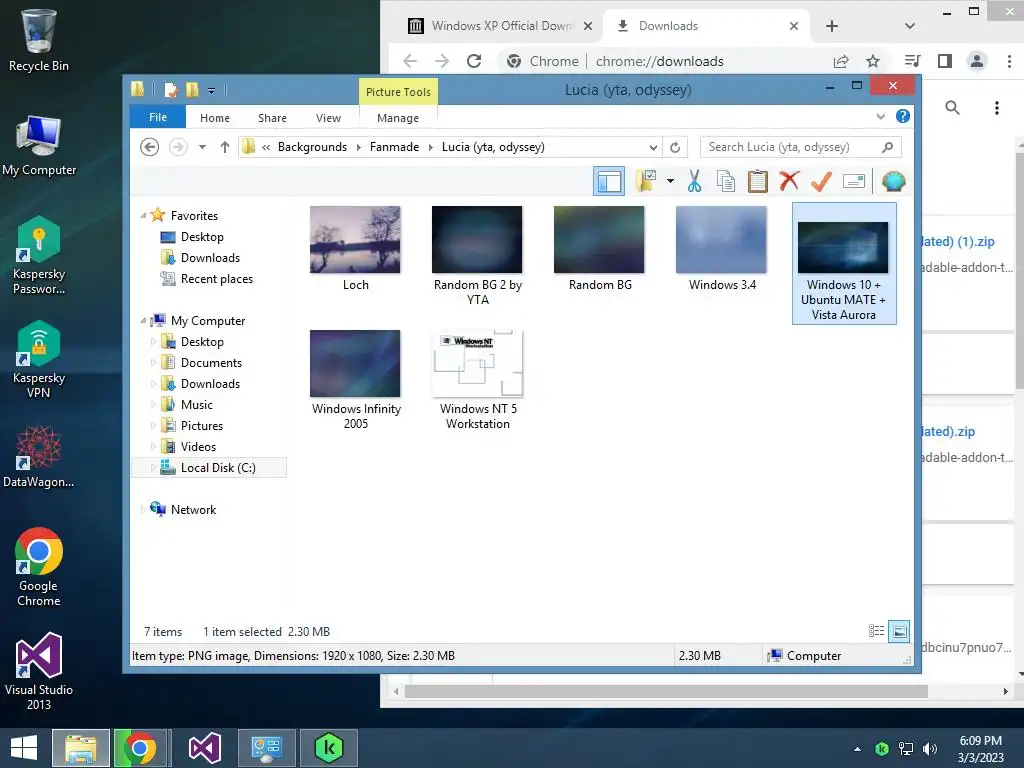Select the Loch image thumbnail
The height and width of the screenshot is (768, 1024).
(355, 240)
